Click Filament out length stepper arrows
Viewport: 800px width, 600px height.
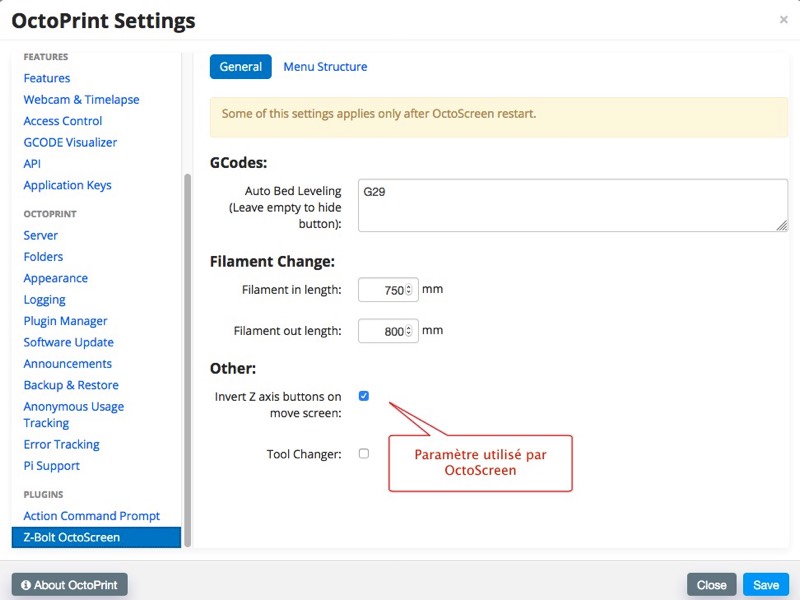pos(409,331)
